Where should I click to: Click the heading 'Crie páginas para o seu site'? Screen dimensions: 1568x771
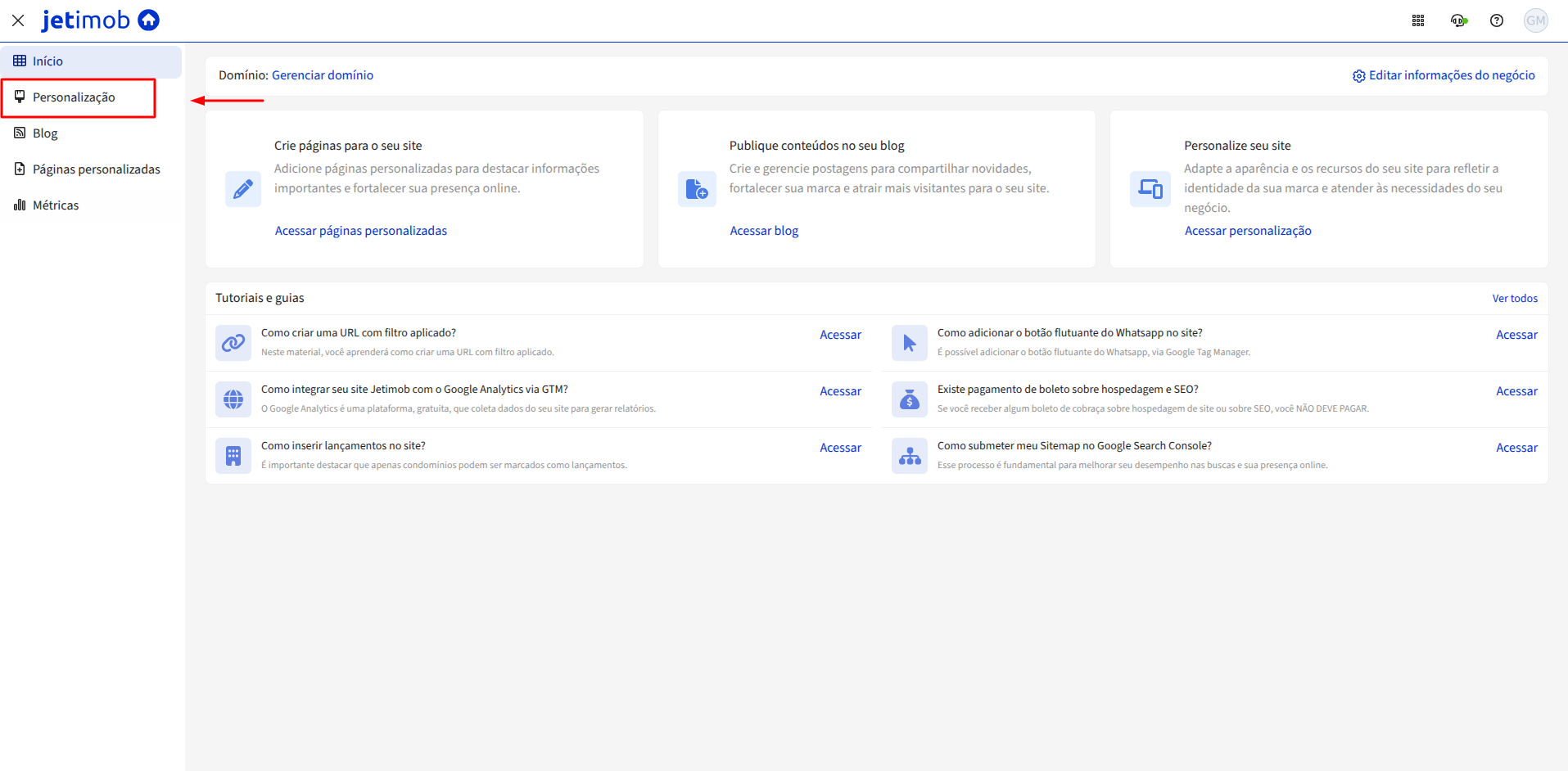pos(348,146)
